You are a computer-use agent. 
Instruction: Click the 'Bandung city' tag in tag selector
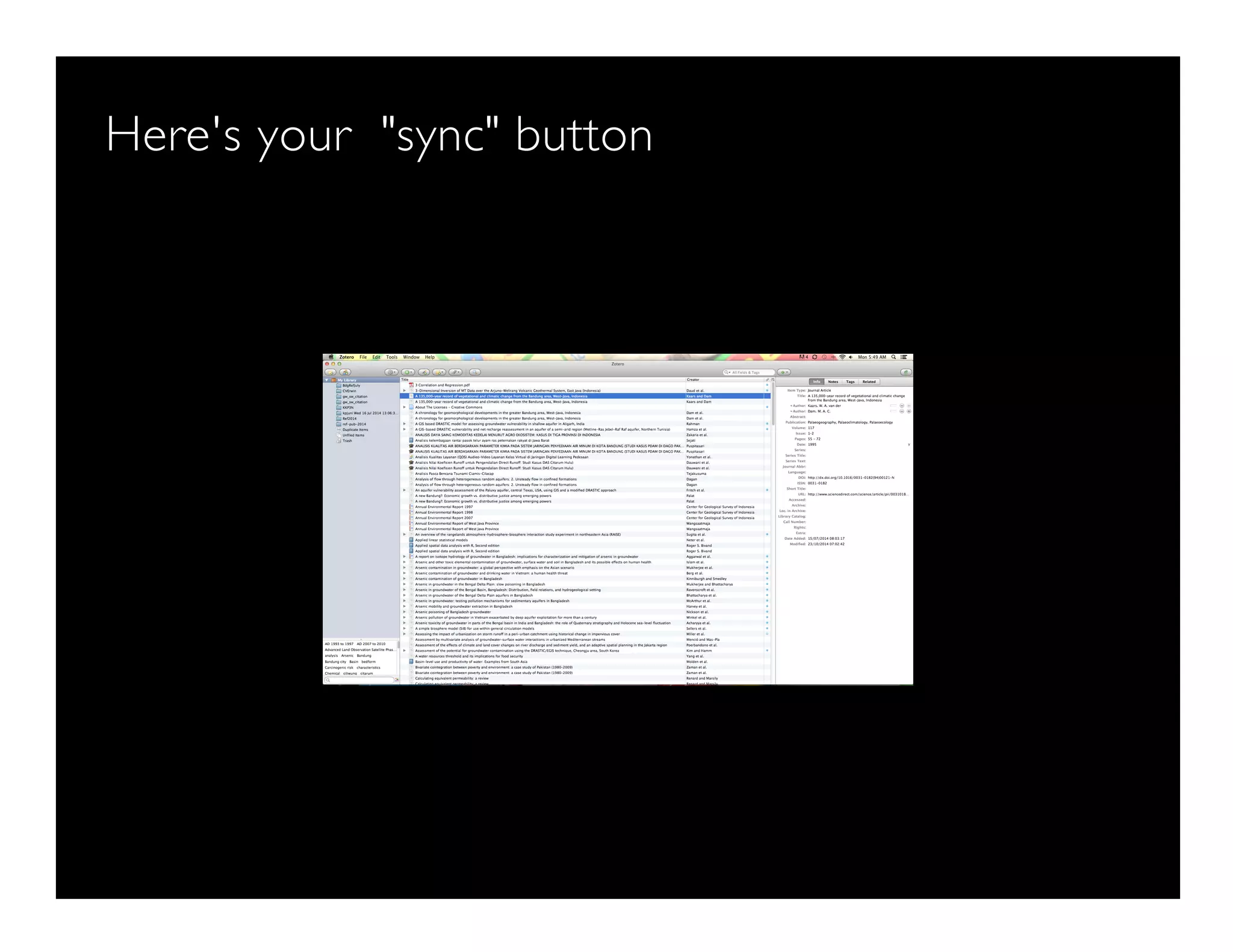335,661
